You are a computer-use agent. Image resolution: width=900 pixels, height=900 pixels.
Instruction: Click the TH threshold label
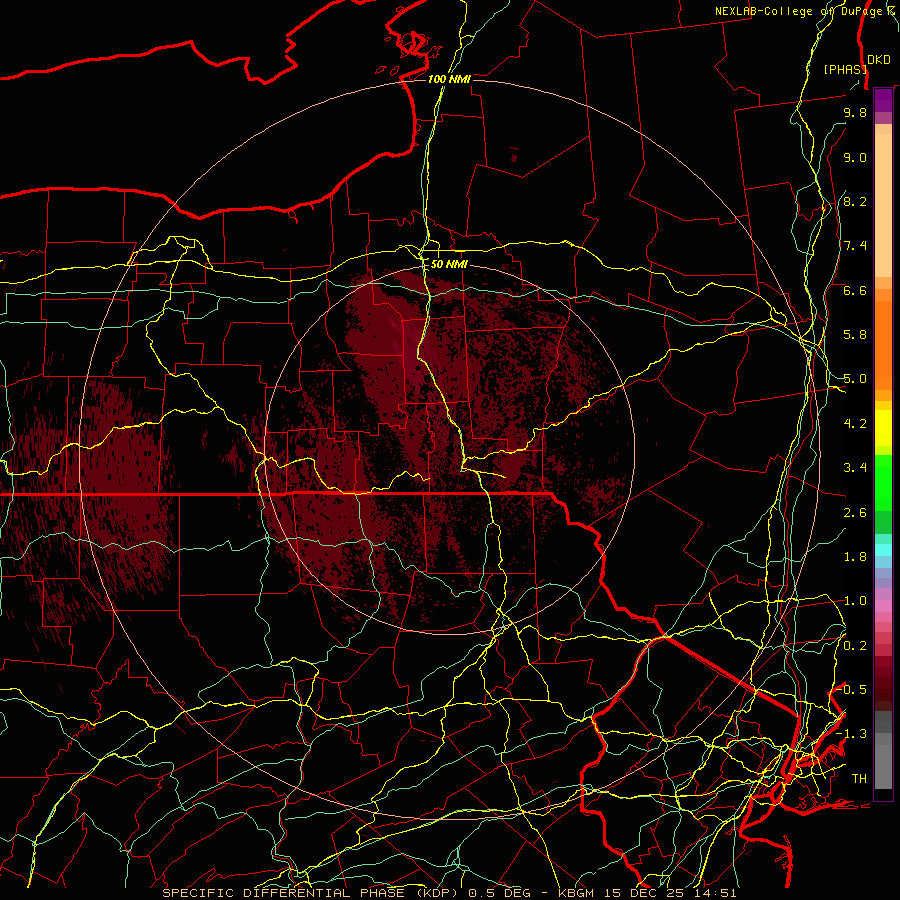coord(859,779)
